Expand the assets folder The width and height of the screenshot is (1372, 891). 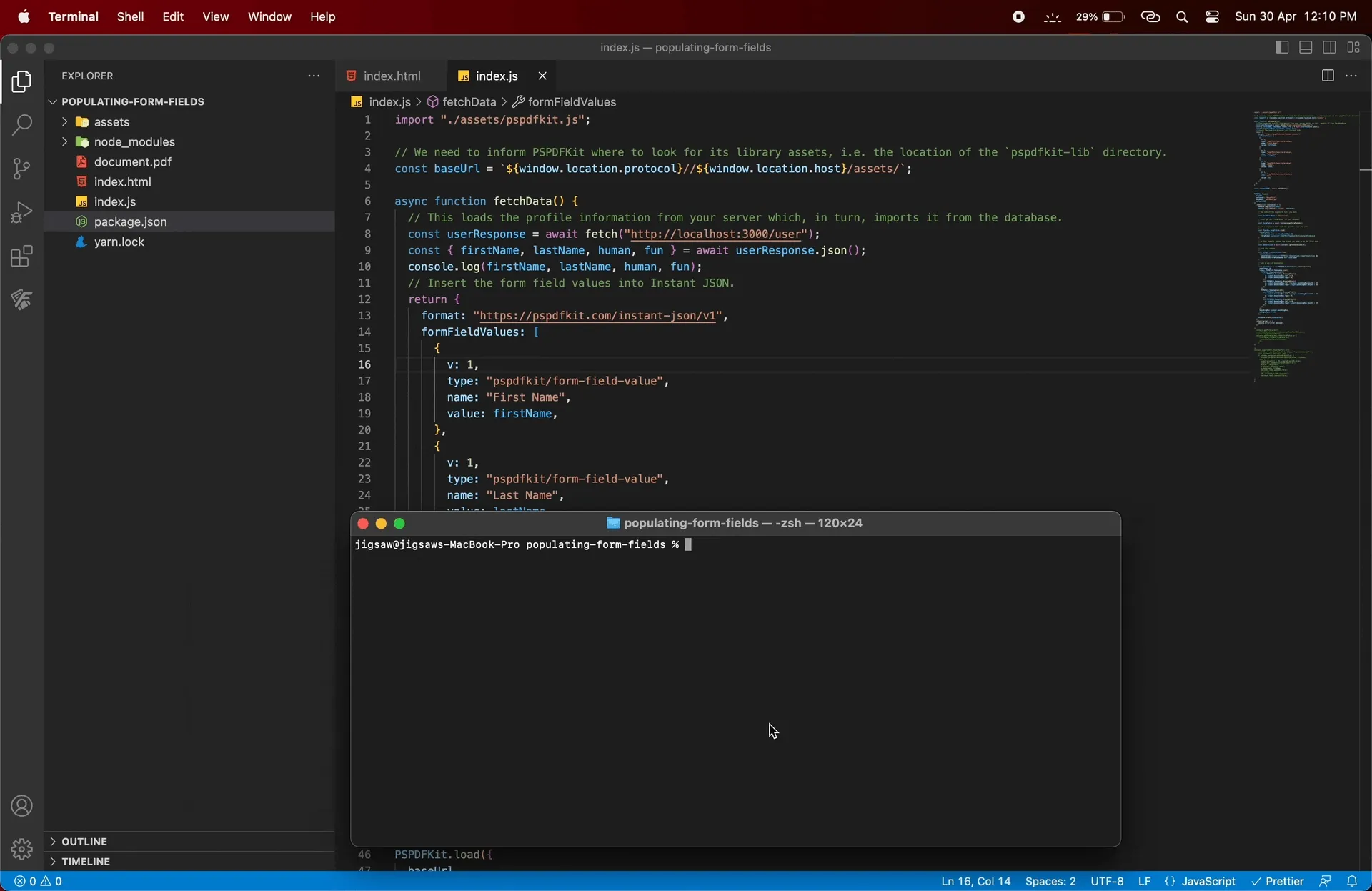[111, 122]
